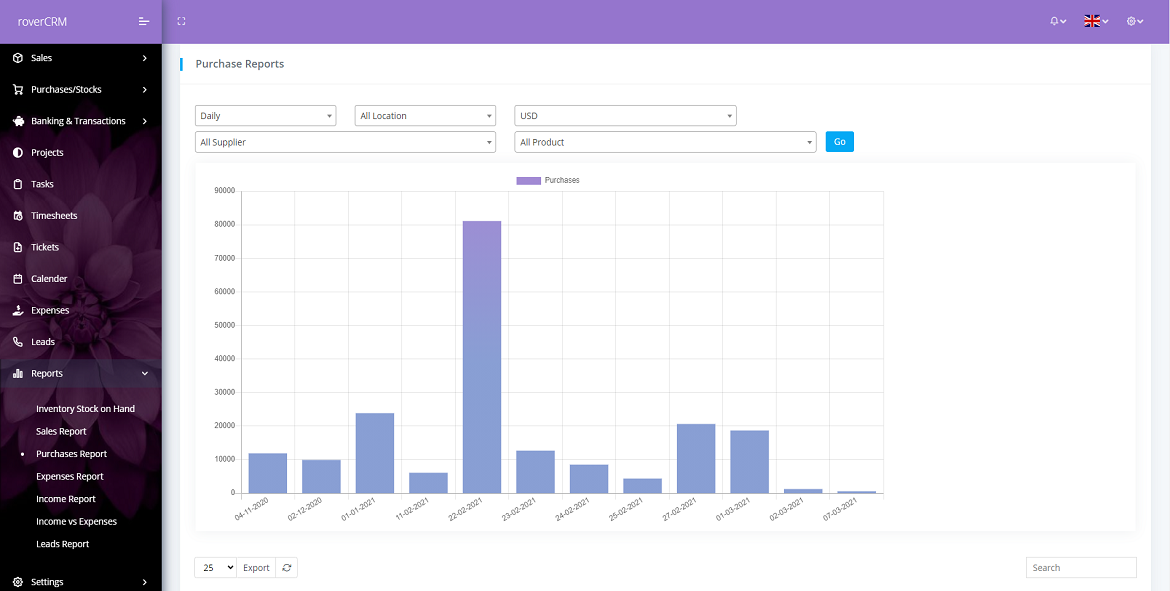Click the refresh icon next to Export

pos(287,567)
